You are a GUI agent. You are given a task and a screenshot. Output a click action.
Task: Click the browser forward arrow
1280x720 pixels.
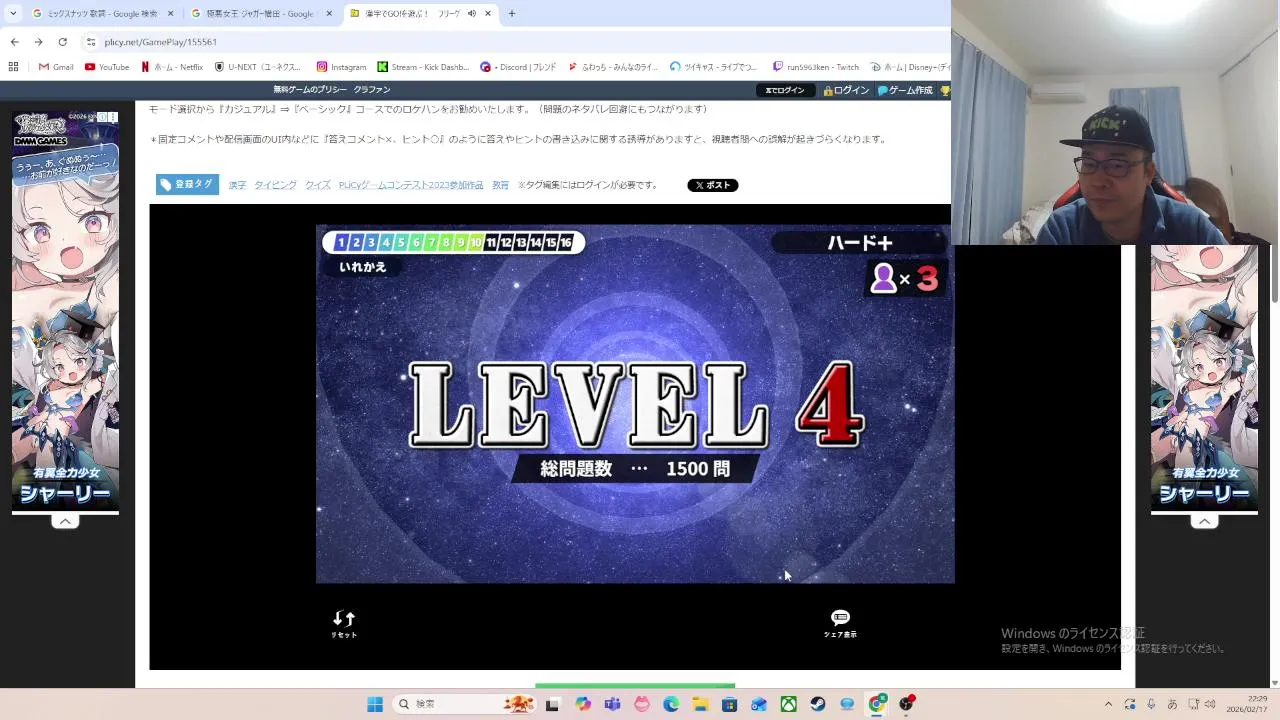[38, 42]
